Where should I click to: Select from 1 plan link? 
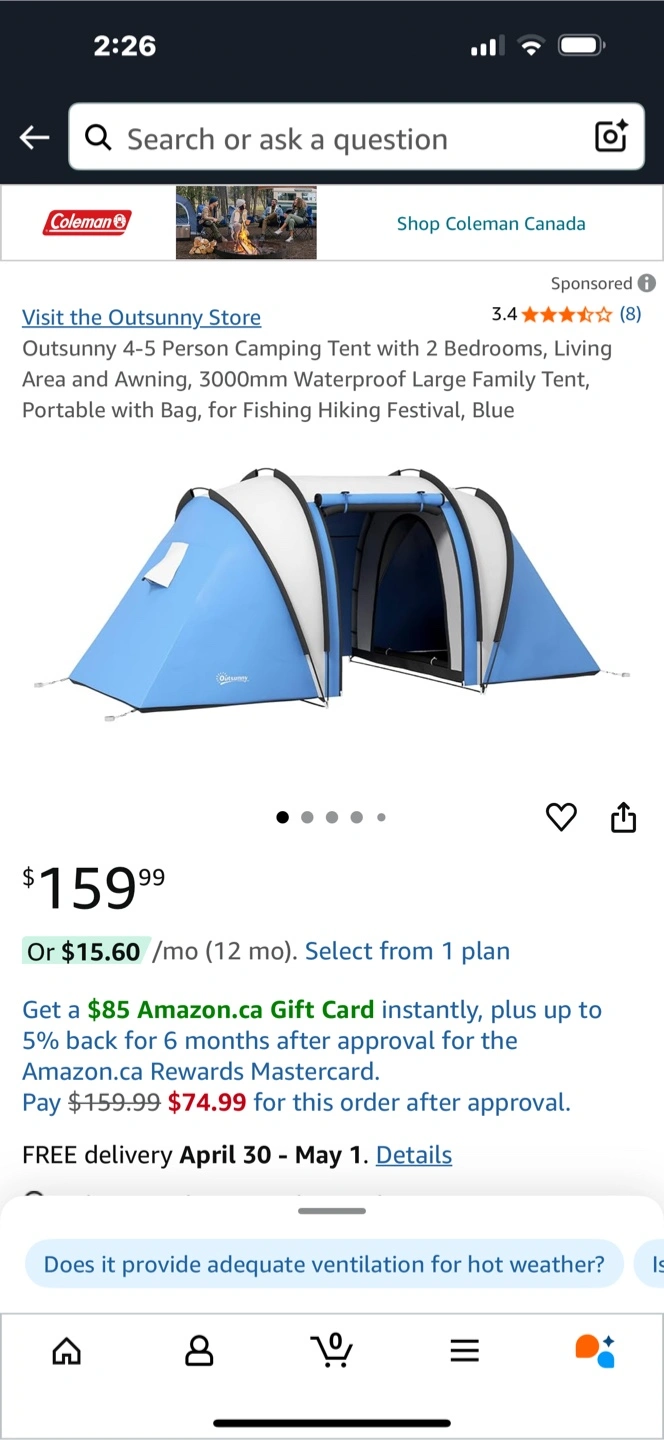(x=407, y=951)
